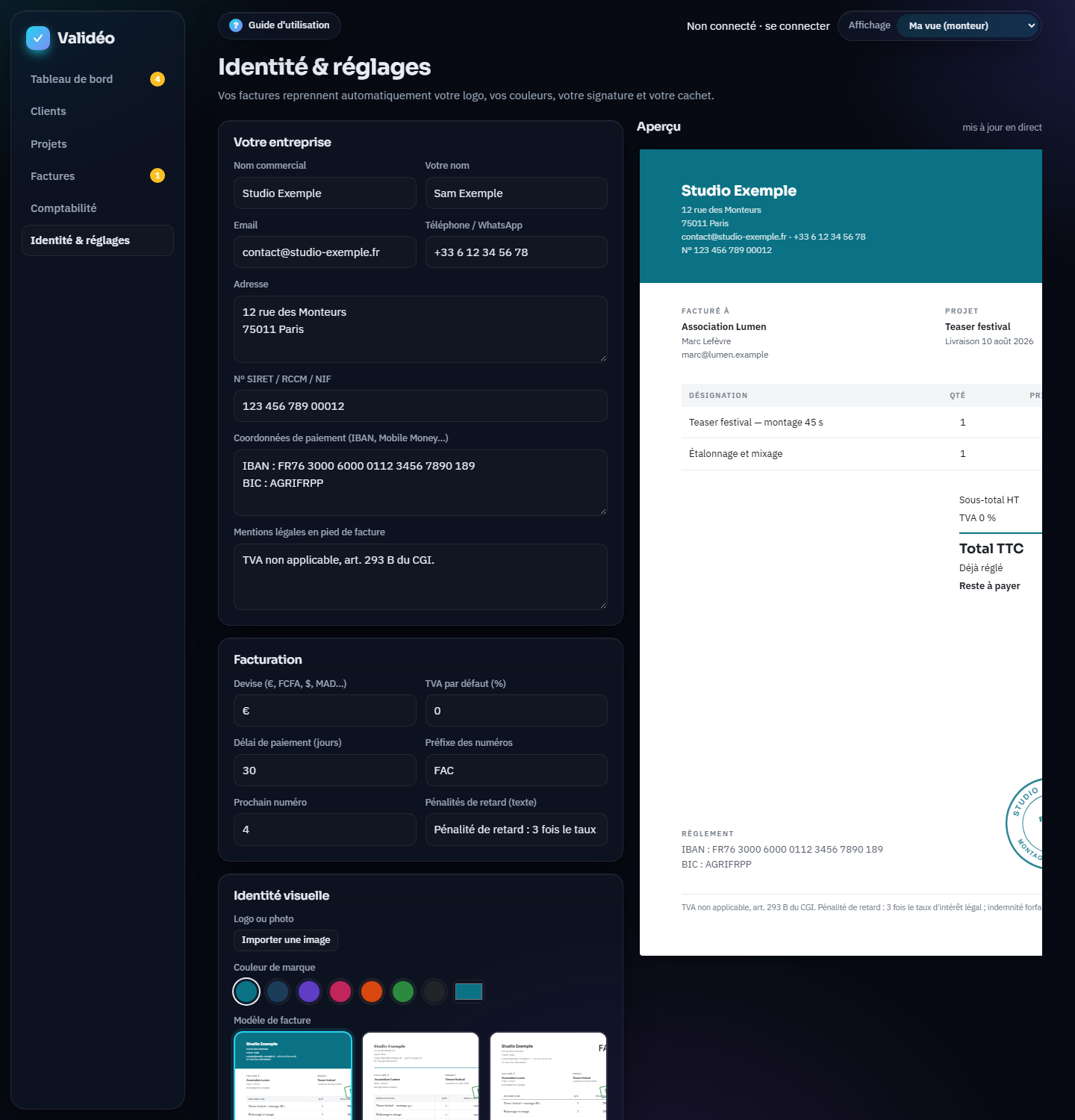Open the Affichage view dropdown
The width and height of the screenshot is (1075, 1120).
pos(967,25)
